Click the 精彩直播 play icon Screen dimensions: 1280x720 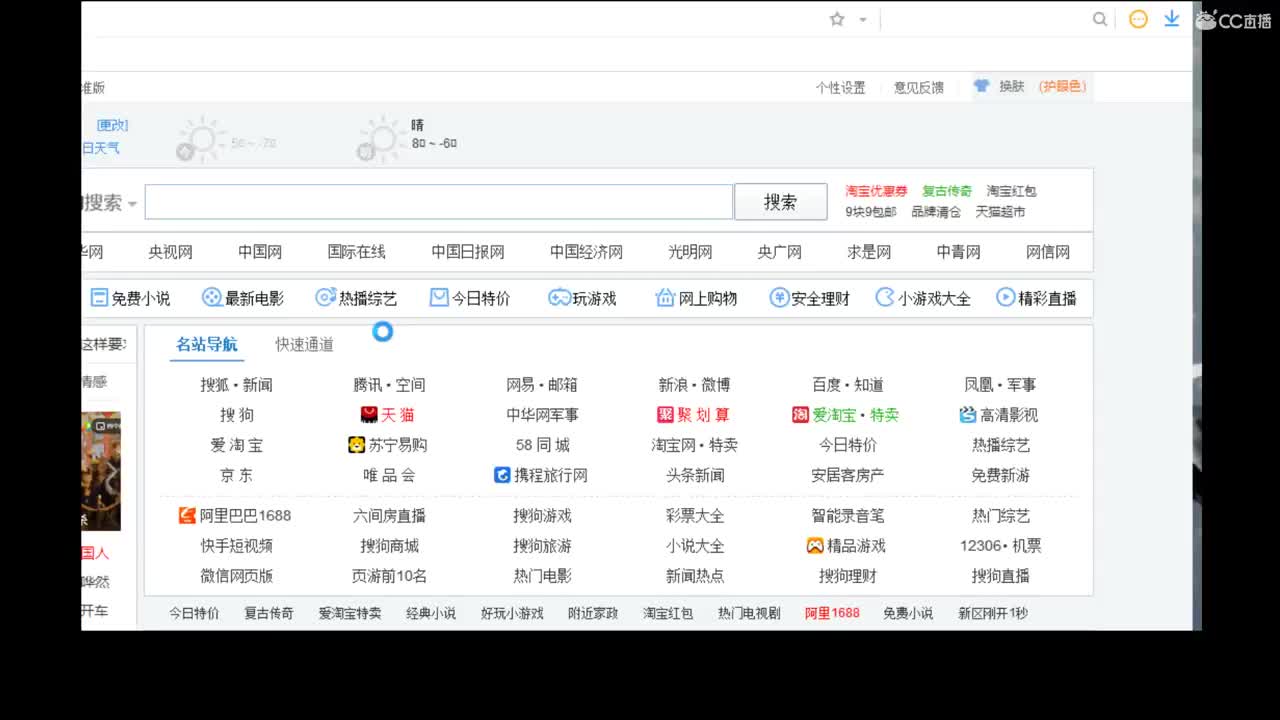click(x=1006, y=298)
